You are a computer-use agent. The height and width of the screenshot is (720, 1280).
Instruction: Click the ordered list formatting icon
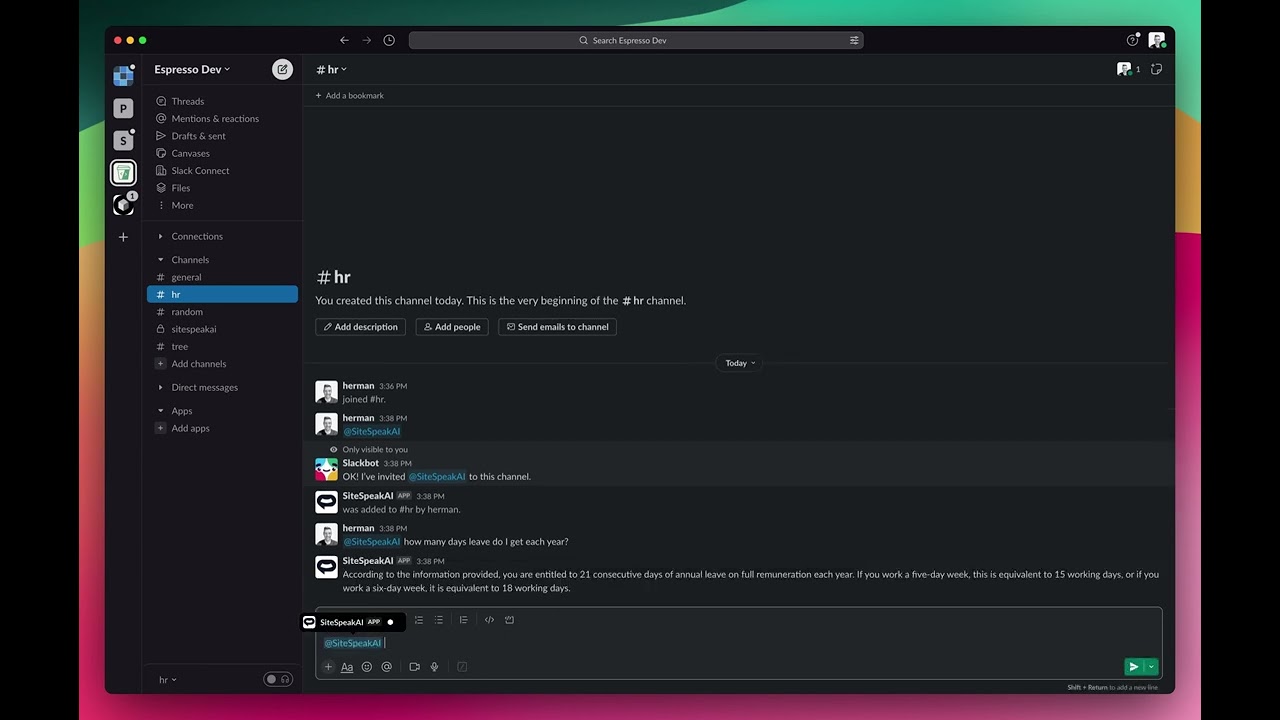pos(419,620)
